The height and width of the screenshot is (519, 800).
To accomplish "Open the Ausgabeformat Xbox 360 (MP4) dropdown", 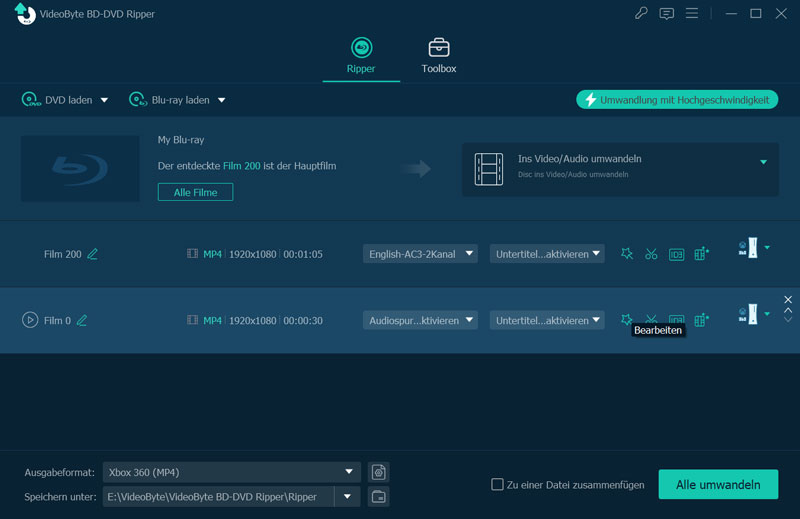I will click(232, 472).
